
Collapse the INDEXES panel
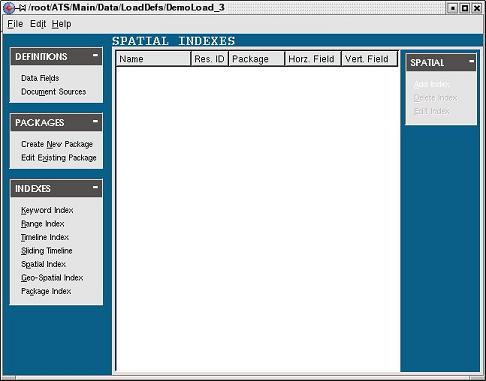click(95, 187)
